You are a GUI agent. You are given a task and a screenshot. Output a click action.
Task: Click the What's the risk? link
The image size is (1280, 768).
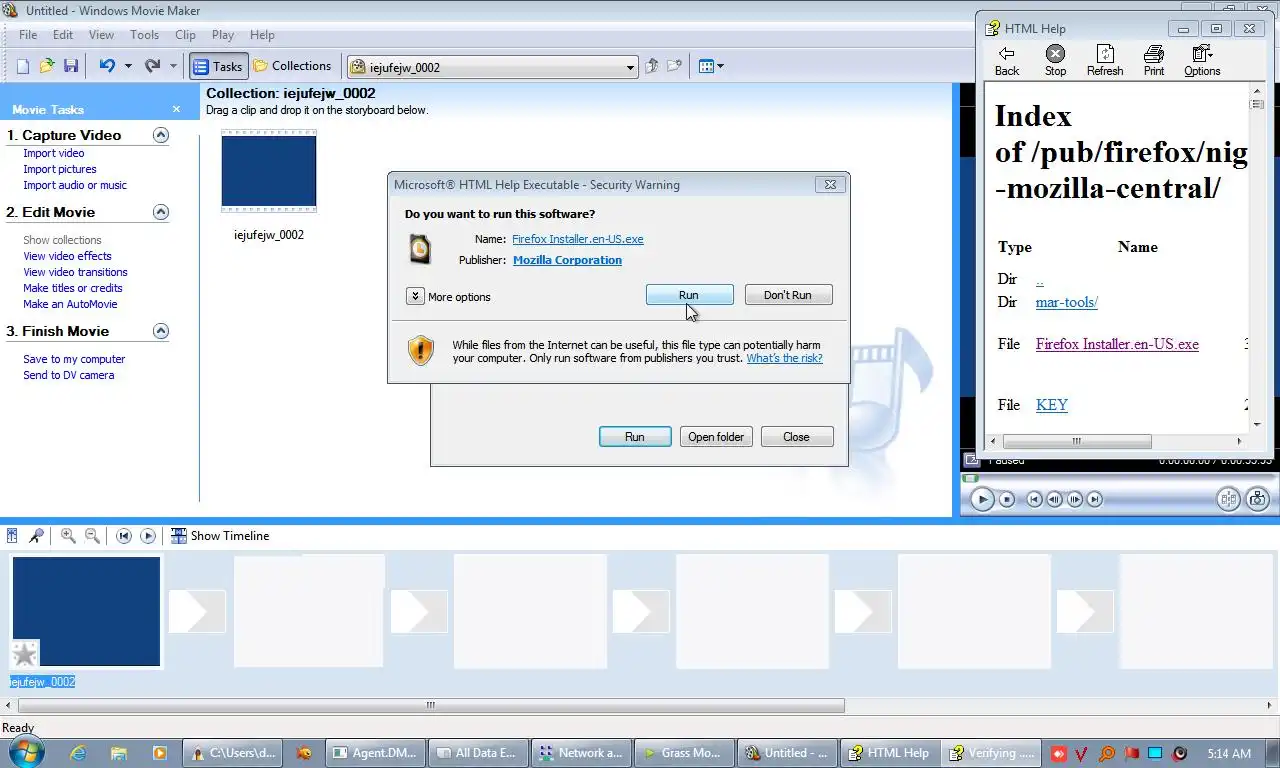784,358
